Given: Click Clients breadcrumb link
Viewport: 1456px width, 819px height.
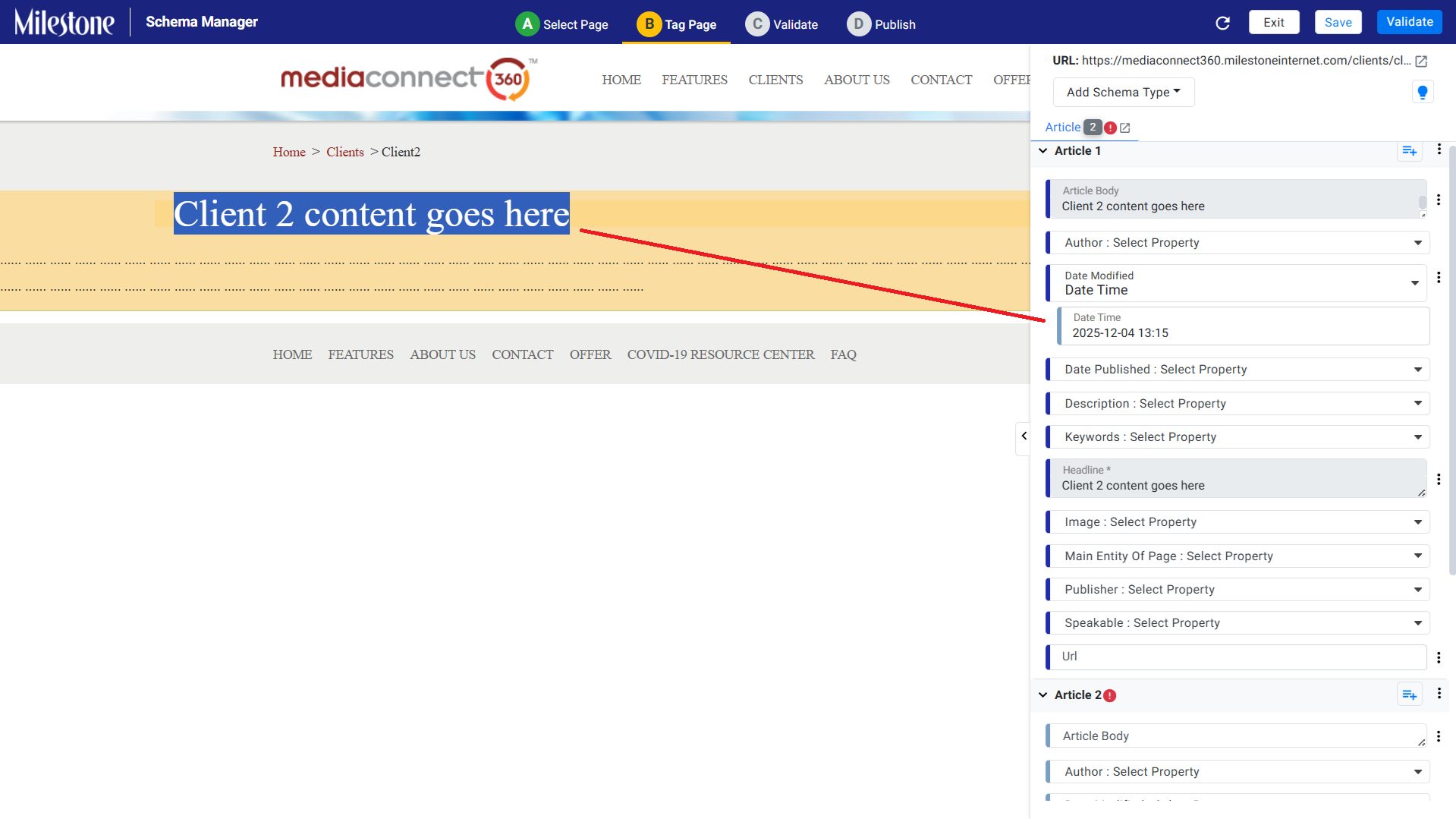Looking at the screenshot, I should 345,152.
